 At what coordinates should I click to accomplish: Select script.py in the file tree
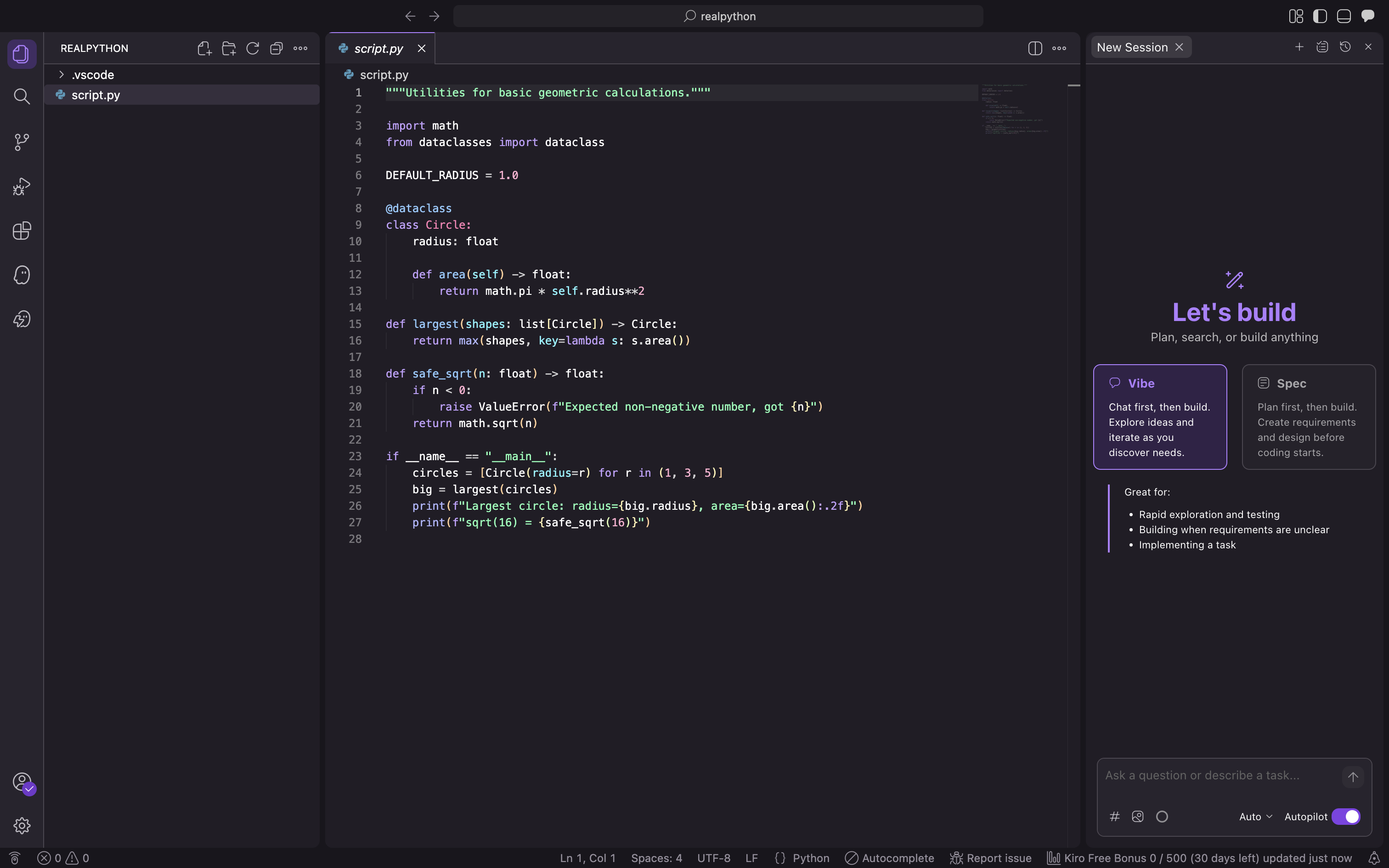(182, 95)
